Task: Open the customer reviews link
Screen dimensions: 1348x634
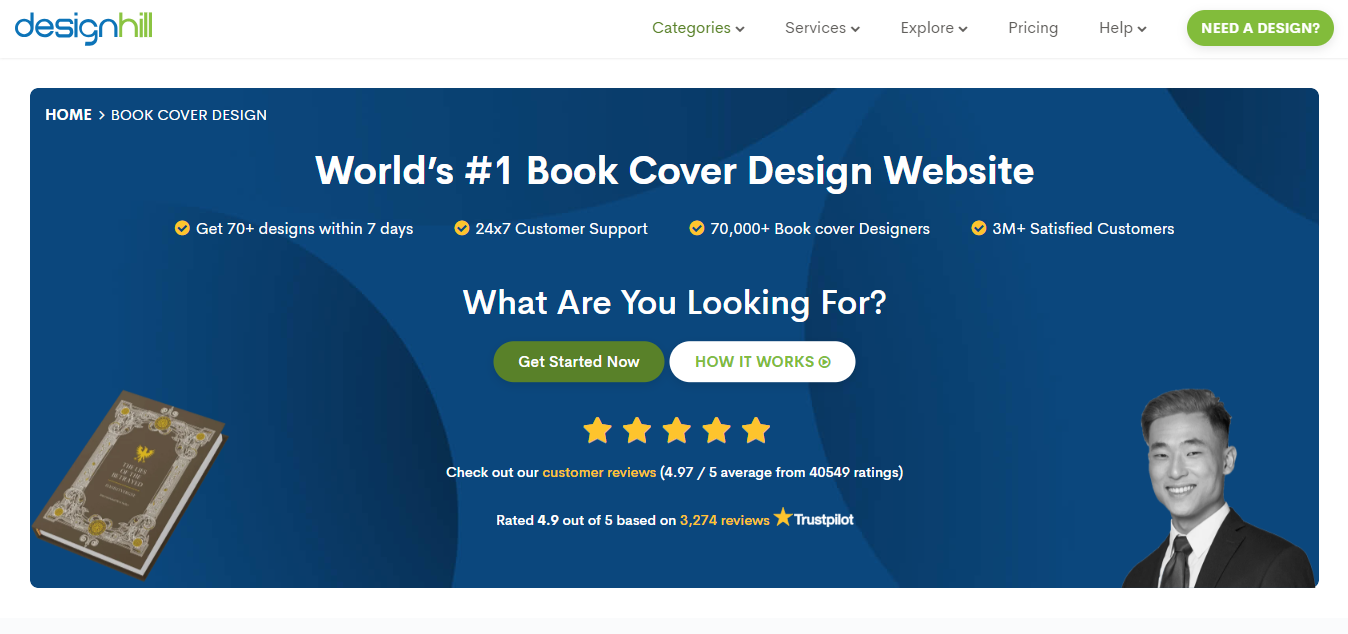Action: [599, 471]
